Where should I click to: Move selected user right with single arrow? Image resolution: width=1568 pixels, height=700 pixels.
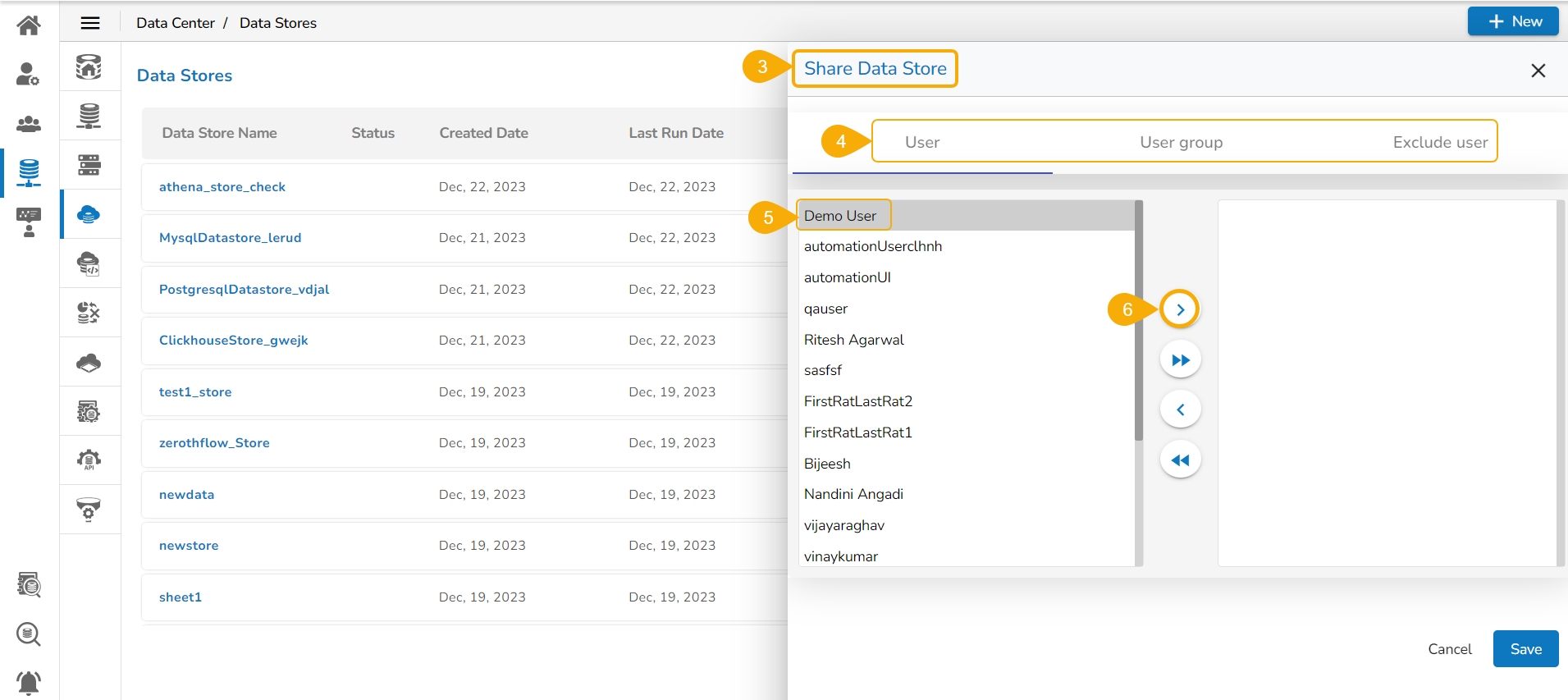coord(1180,309)
